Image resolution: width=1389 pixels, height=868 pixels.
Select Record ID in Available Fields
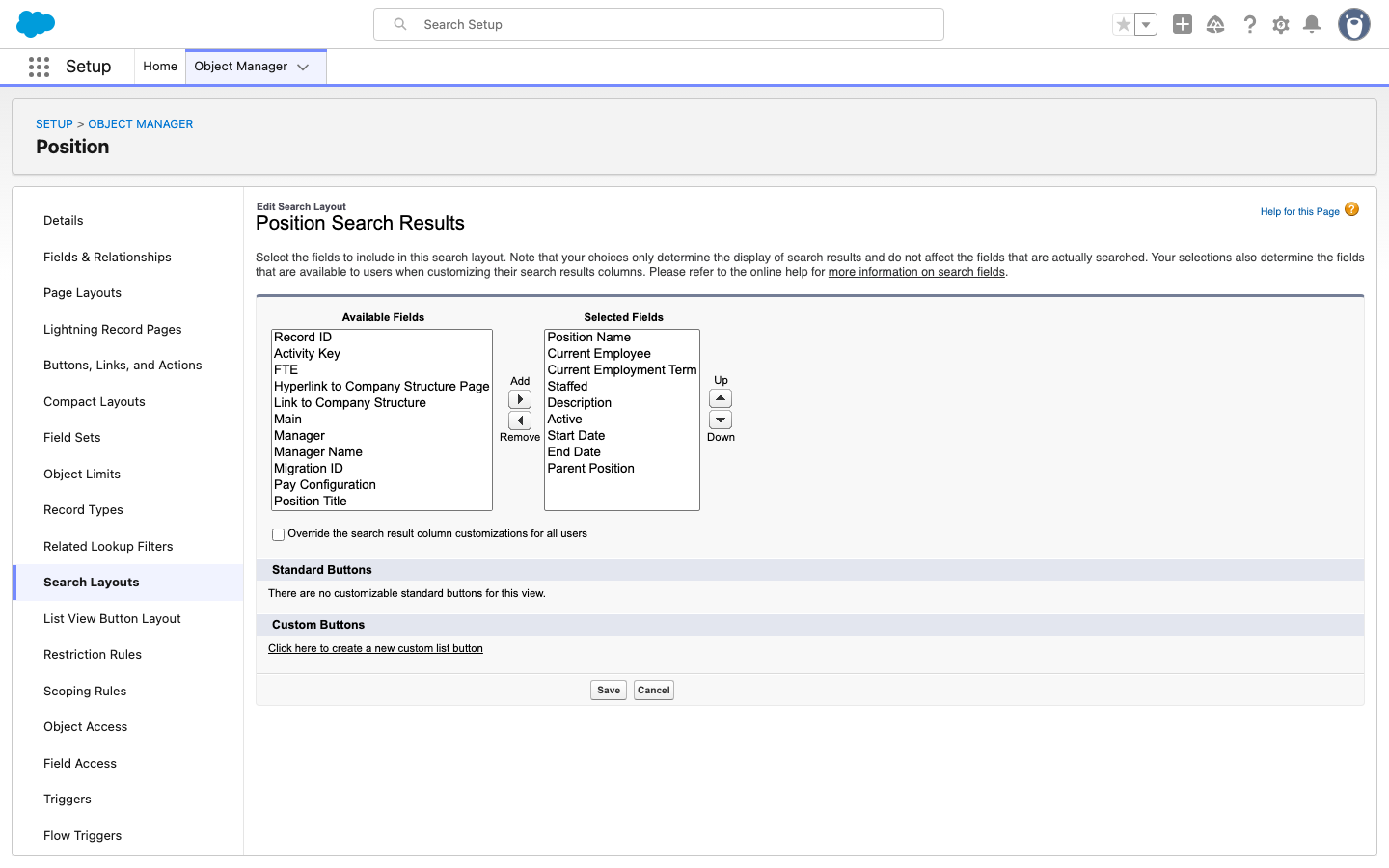pyautogui.click(x=382, y=338)
